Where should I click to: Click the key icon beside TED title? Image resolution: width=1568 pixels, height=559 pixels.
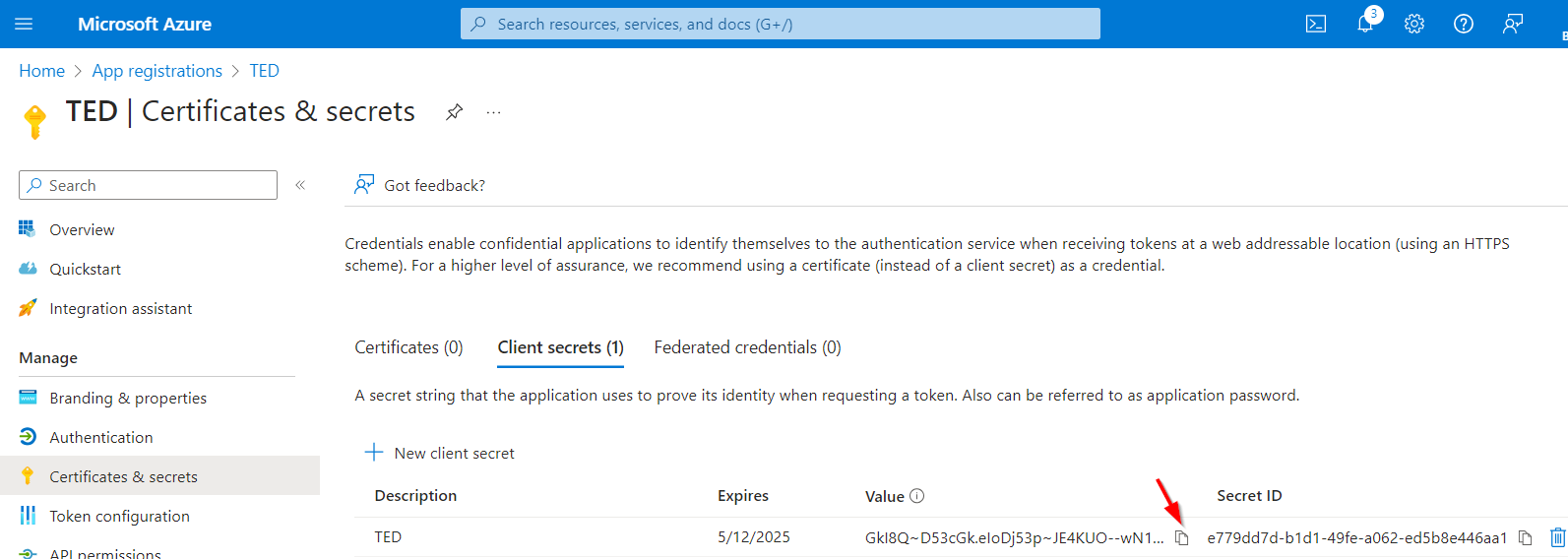click(34, 122)
